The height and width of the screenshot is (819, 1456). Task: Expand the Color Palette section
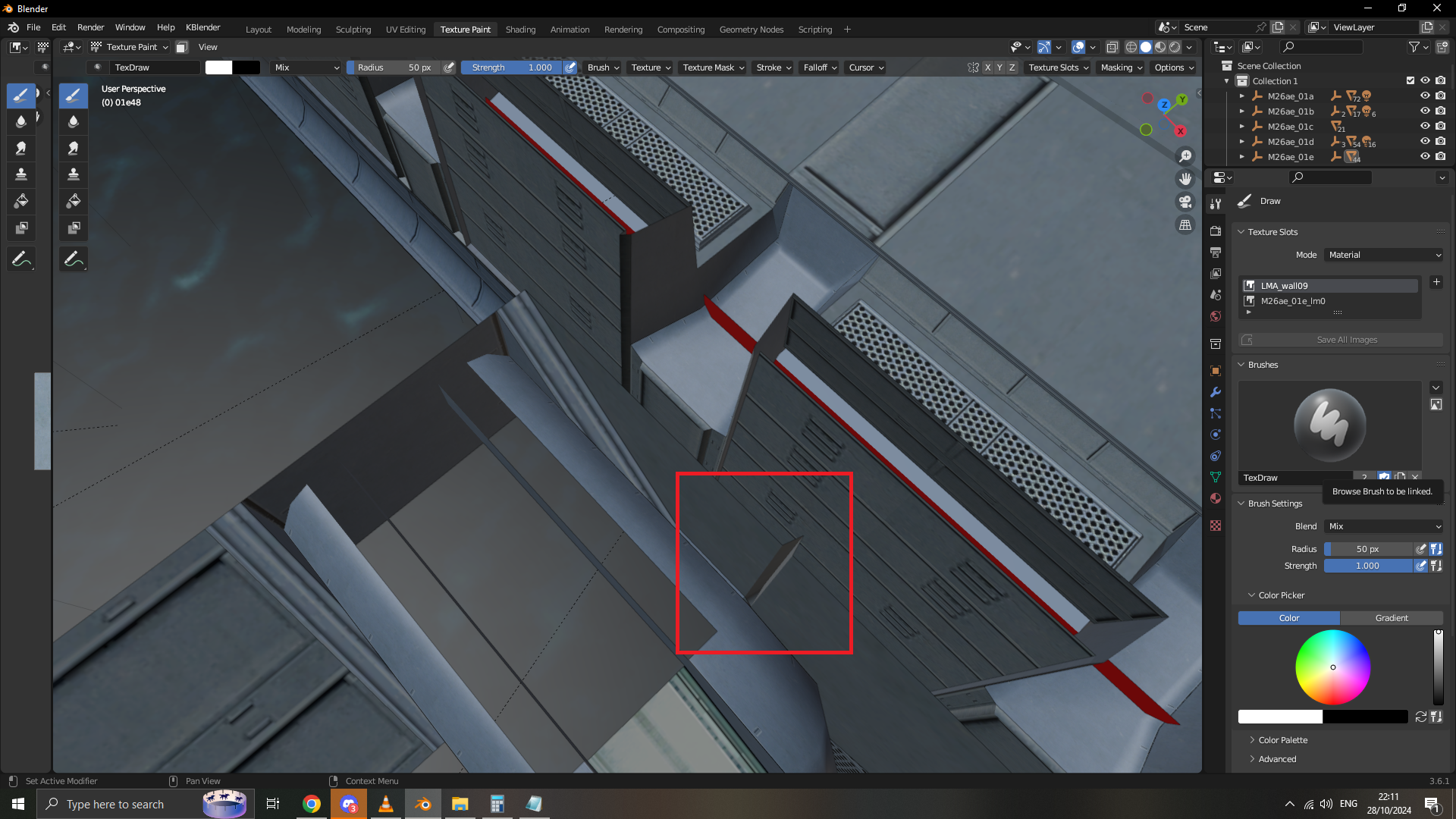[x=1252, y=740]
